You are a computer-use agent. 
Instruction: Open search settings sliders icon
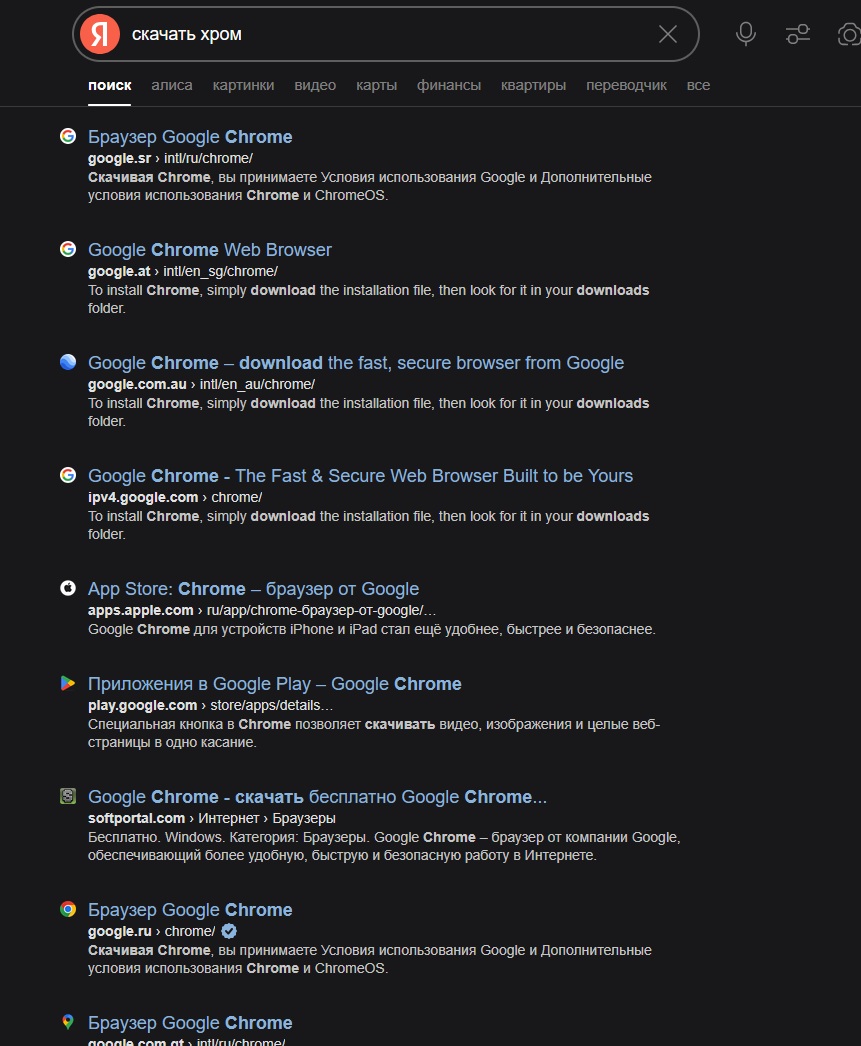[798, 34]
